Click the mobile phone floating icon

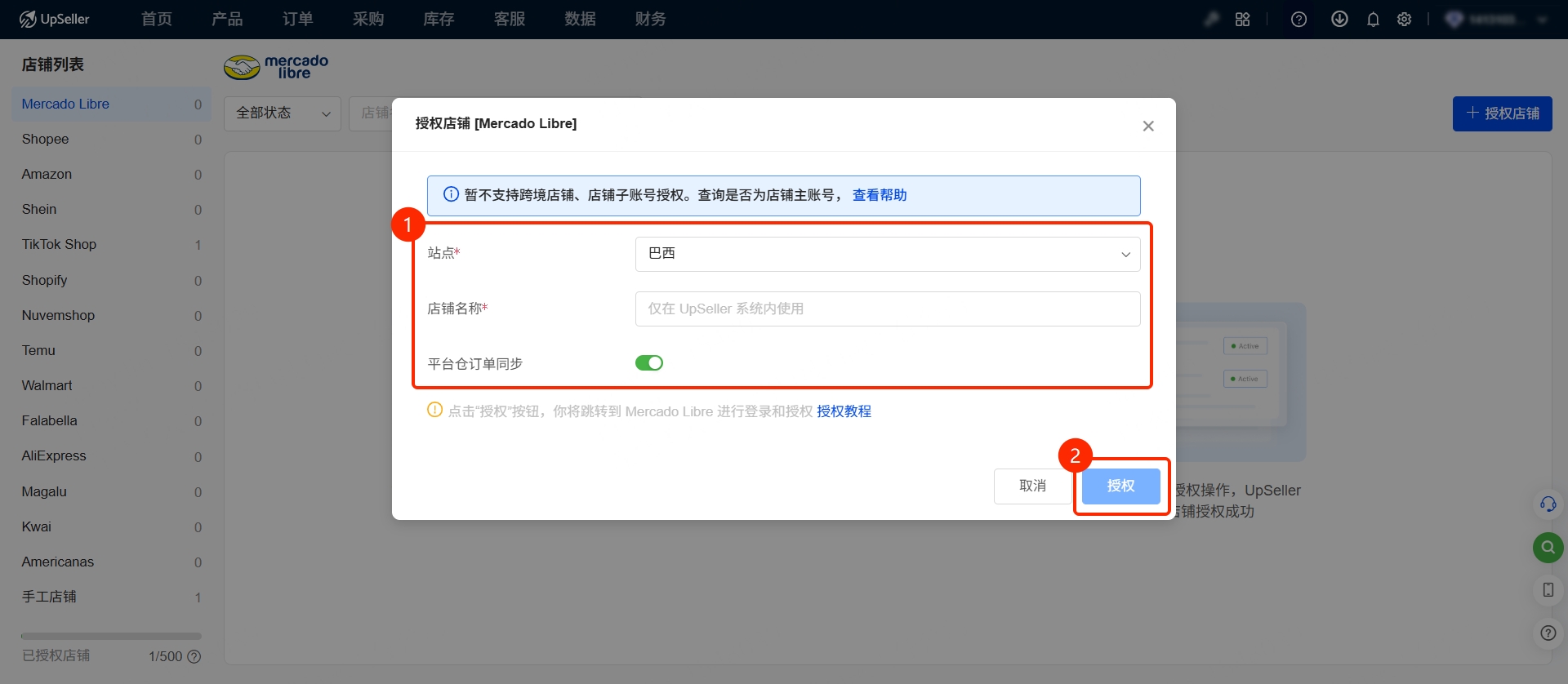coord(1548,590)
